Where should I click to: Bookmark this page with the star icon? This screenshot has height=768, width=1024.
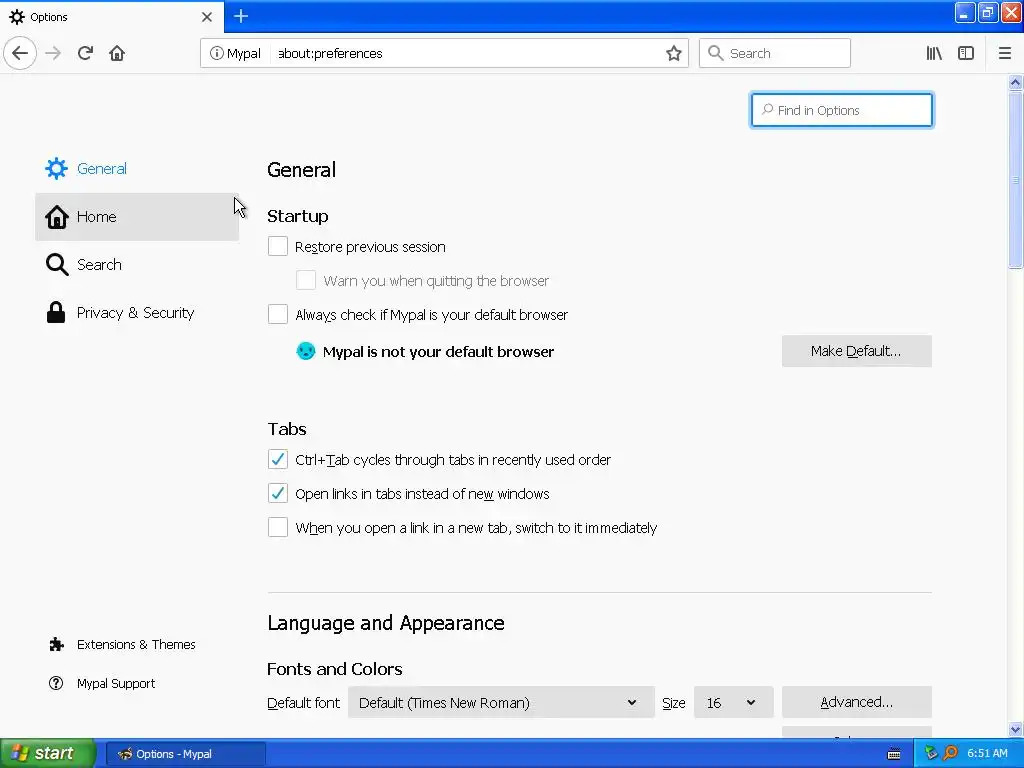pos(673,53)
